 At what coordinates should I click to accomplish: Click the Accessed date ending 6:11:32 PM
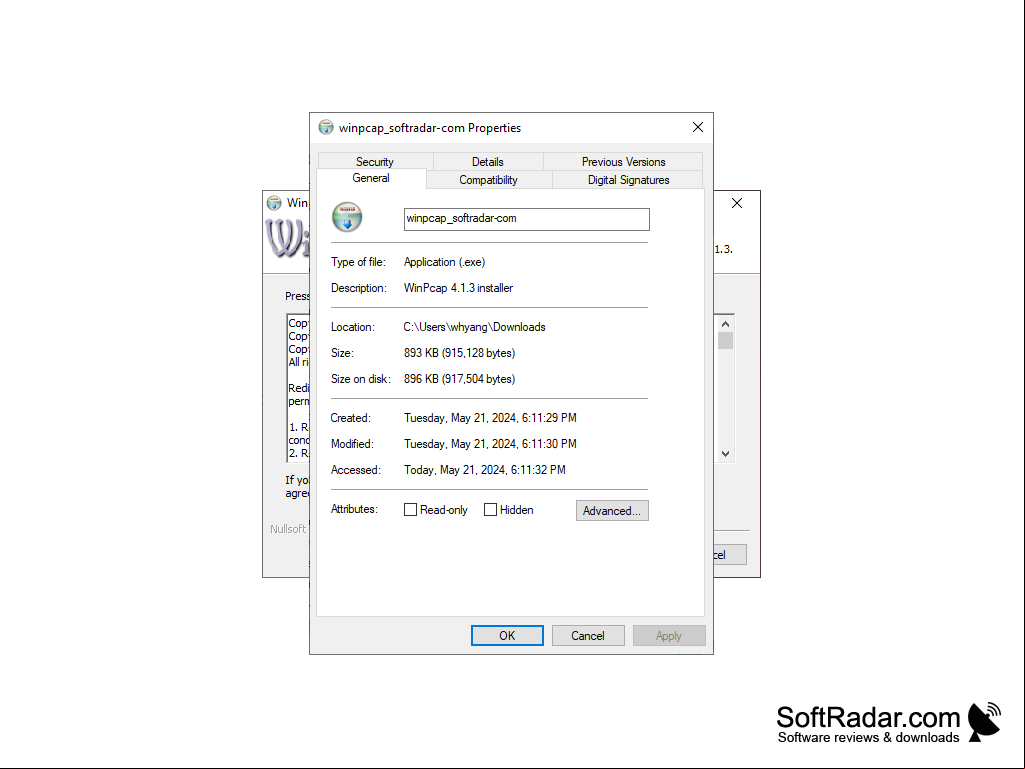tap(485, 470)
